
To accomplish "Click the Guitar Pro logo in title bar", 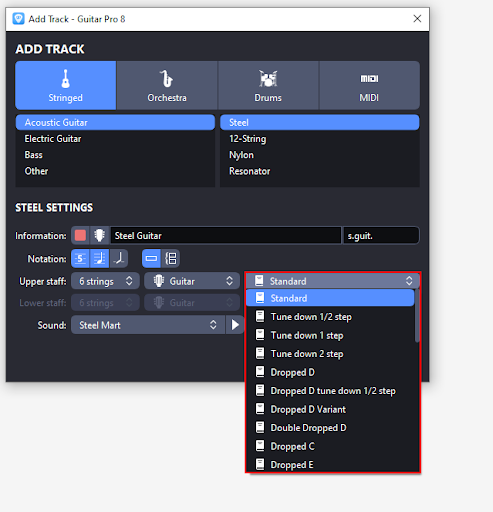I will pyautogui.click(x=18, y=19).
